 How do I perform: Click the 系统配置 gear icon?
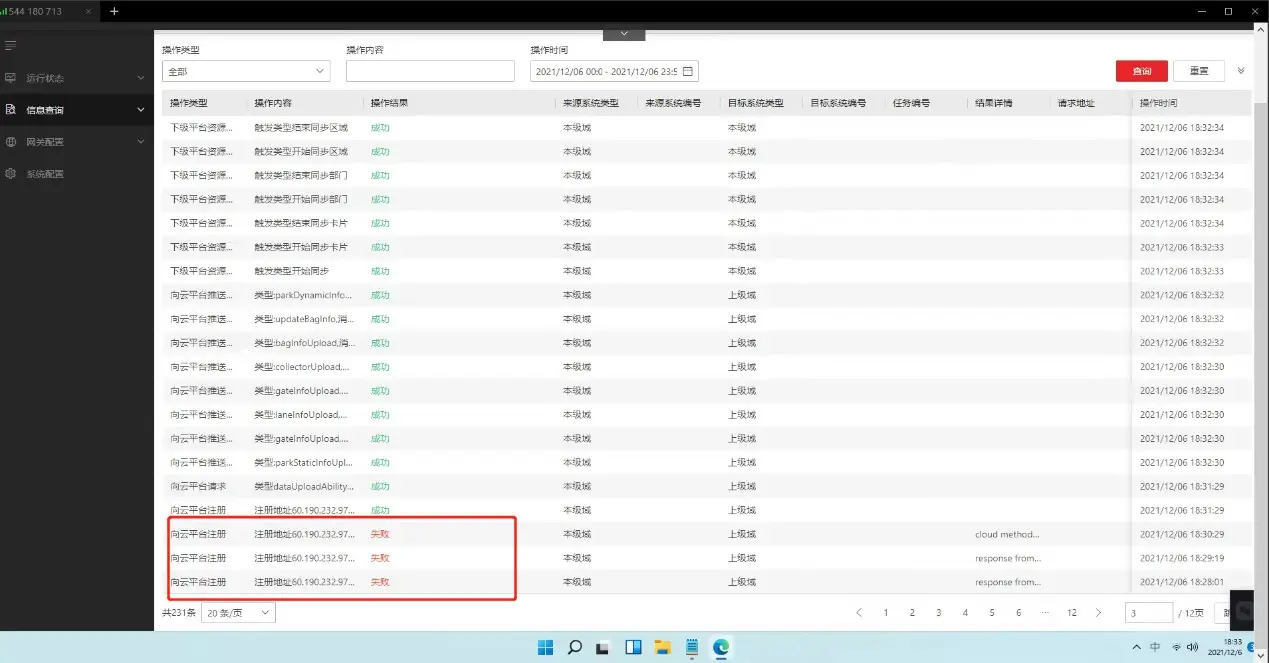pos(11,174)
